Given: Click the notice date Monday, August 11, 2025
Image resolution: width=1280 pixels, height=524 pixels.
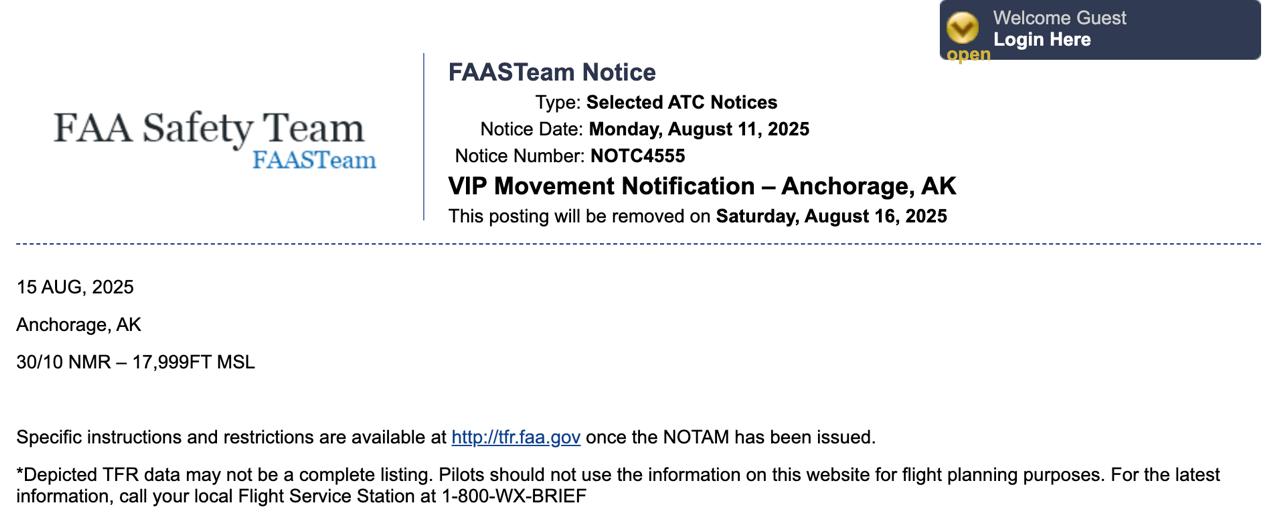Looking at the screenshot, I should pos(699,129).
